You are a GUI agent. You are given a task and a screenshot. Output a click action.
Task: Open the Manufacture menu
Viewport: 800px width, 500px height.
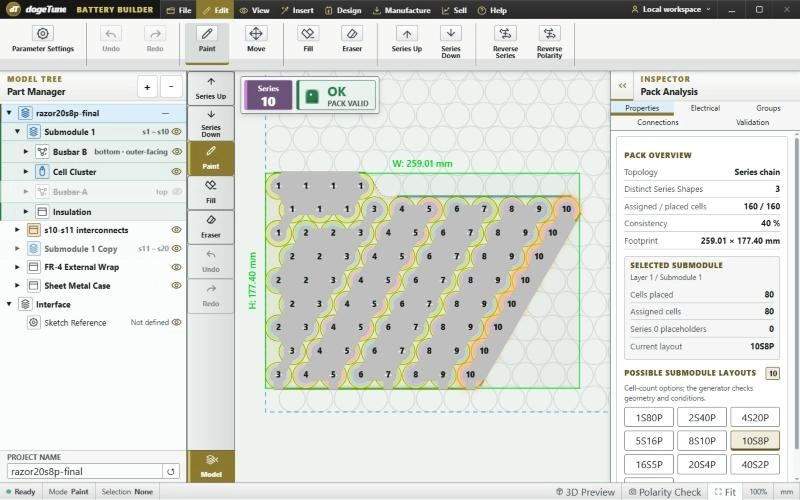tap(402, 10)
